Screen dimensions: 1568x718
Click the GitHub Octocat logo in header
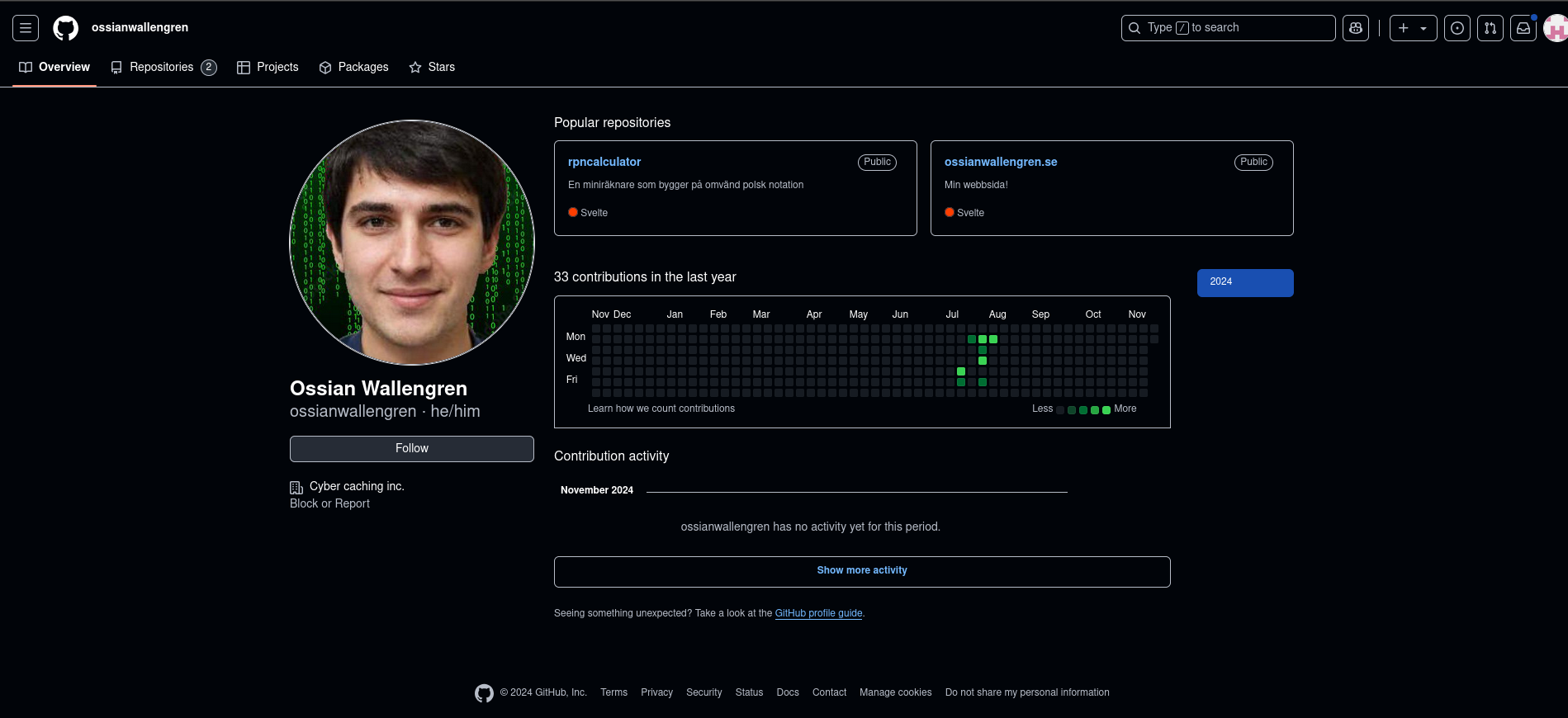pyautogui.click(x=66, y=28)
